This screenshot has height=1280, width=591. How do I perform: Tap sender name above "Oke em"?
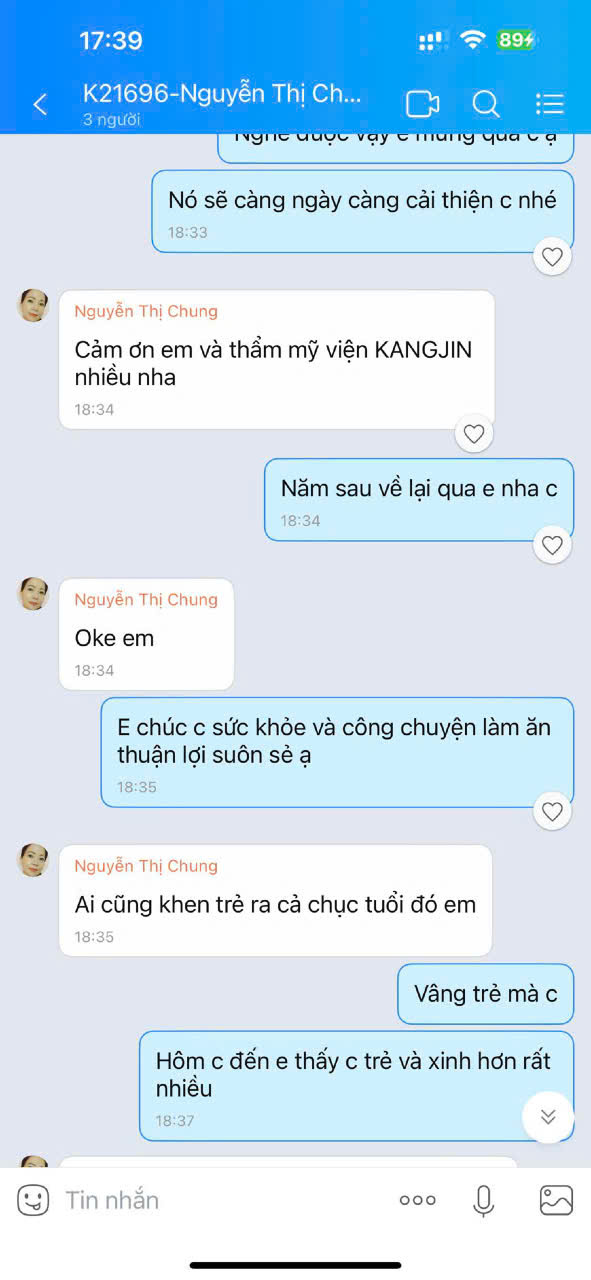coord(146,599)
